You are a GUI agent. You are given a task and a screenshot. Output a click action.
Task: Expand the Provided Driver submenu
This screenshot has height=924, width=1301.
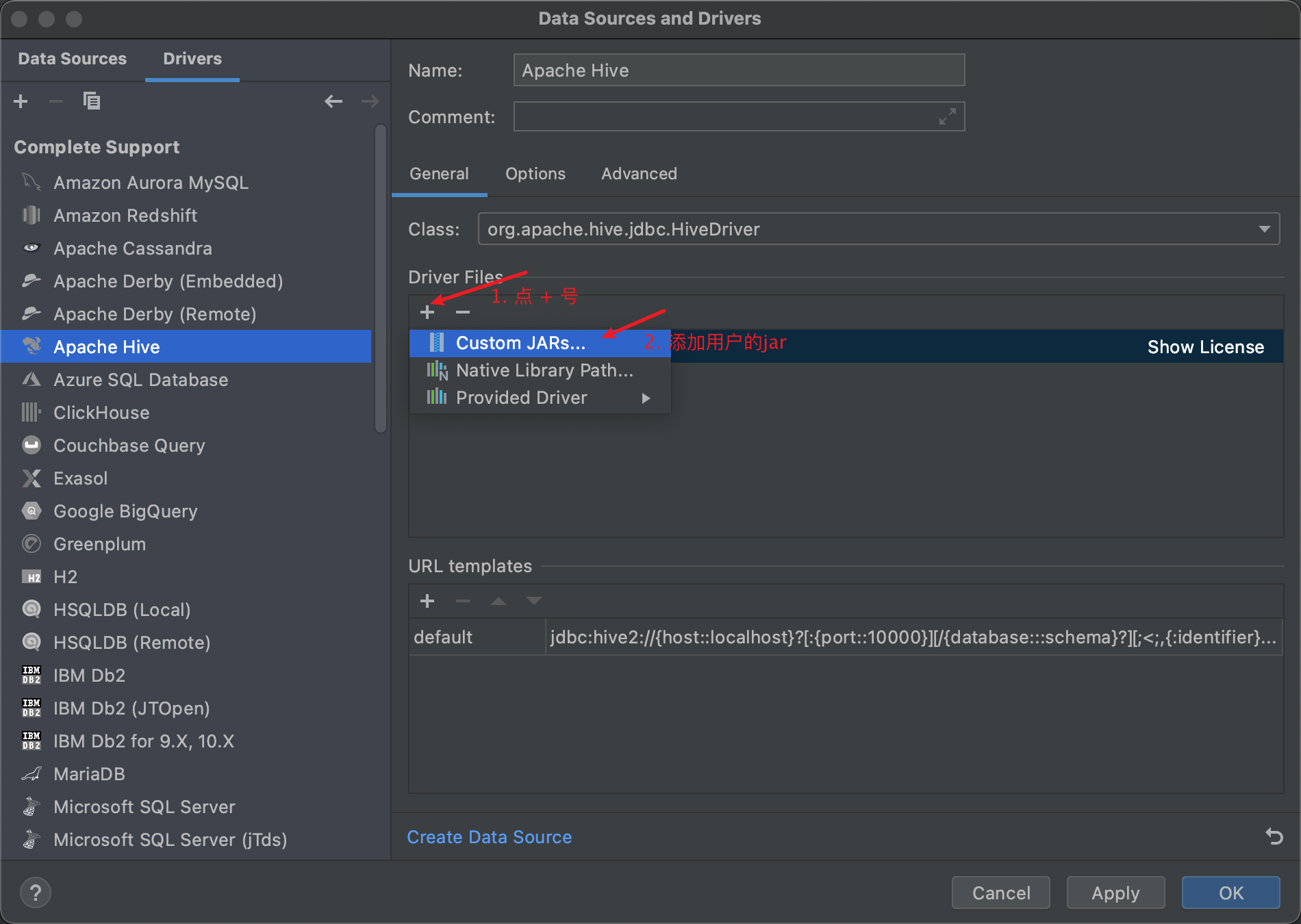click(x=645, y=398)
